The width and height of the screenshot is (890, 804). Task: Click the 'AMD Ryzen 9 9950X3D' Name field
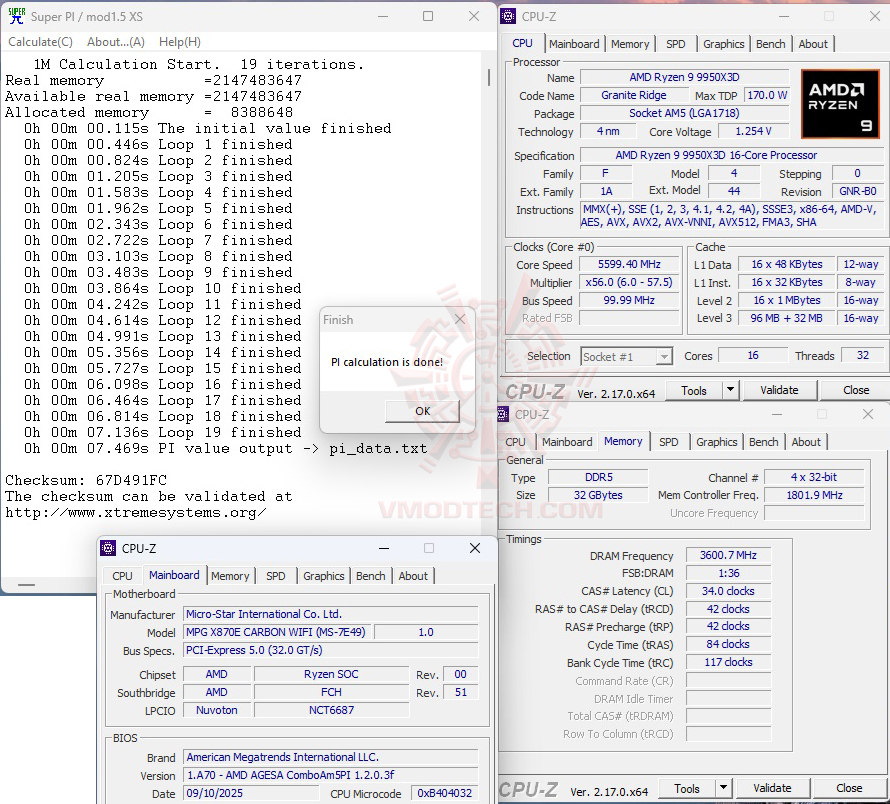click(x=685, y=77)
